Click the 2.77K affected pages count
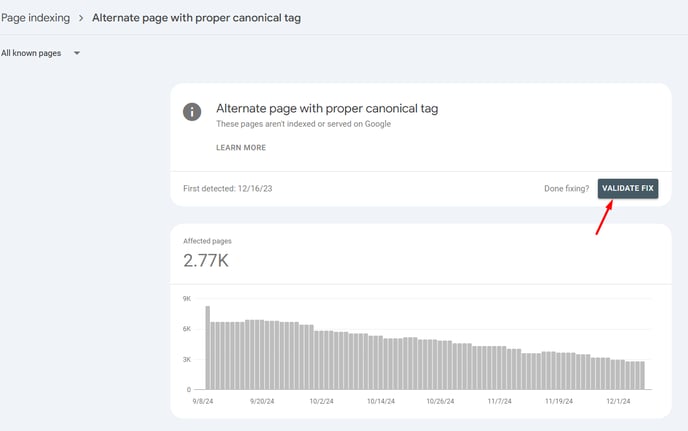The height and width of the screenshot is (431, 688). 206,261
